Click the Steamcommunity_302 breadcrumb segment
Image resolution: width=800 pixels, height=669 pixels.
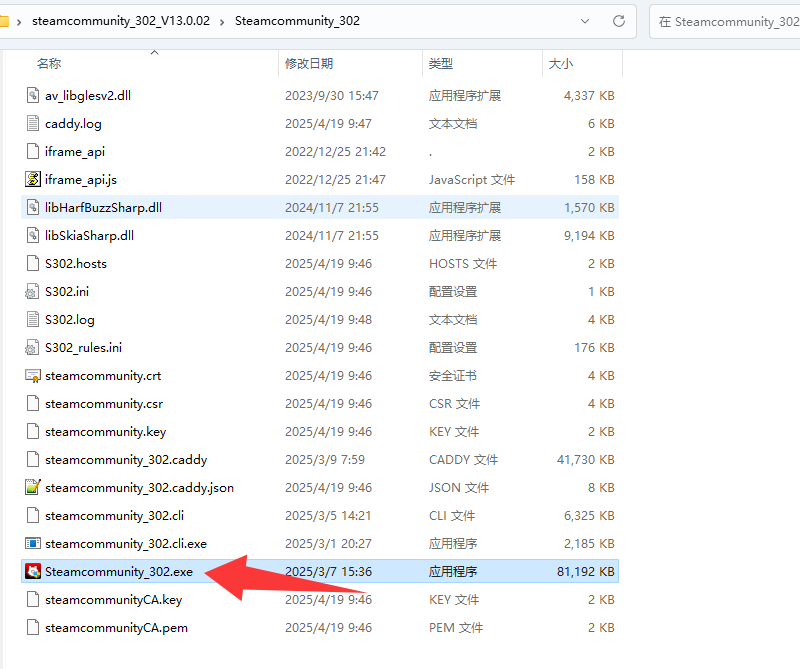(297, 21)
